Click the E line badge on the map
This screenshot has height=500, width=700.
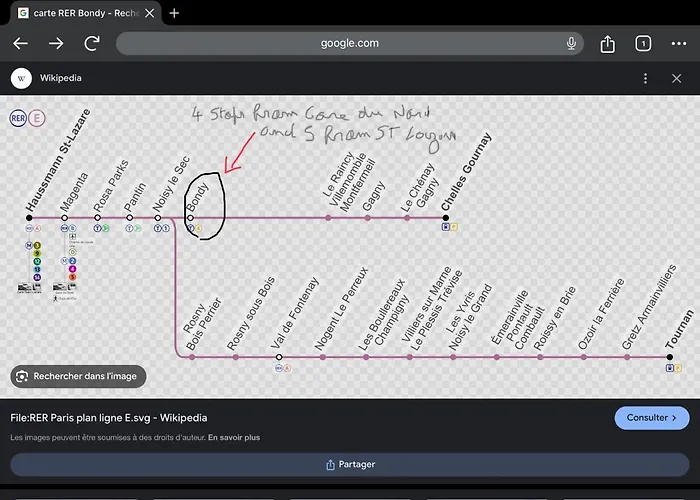pyautogui.click(x=37, y=118)
